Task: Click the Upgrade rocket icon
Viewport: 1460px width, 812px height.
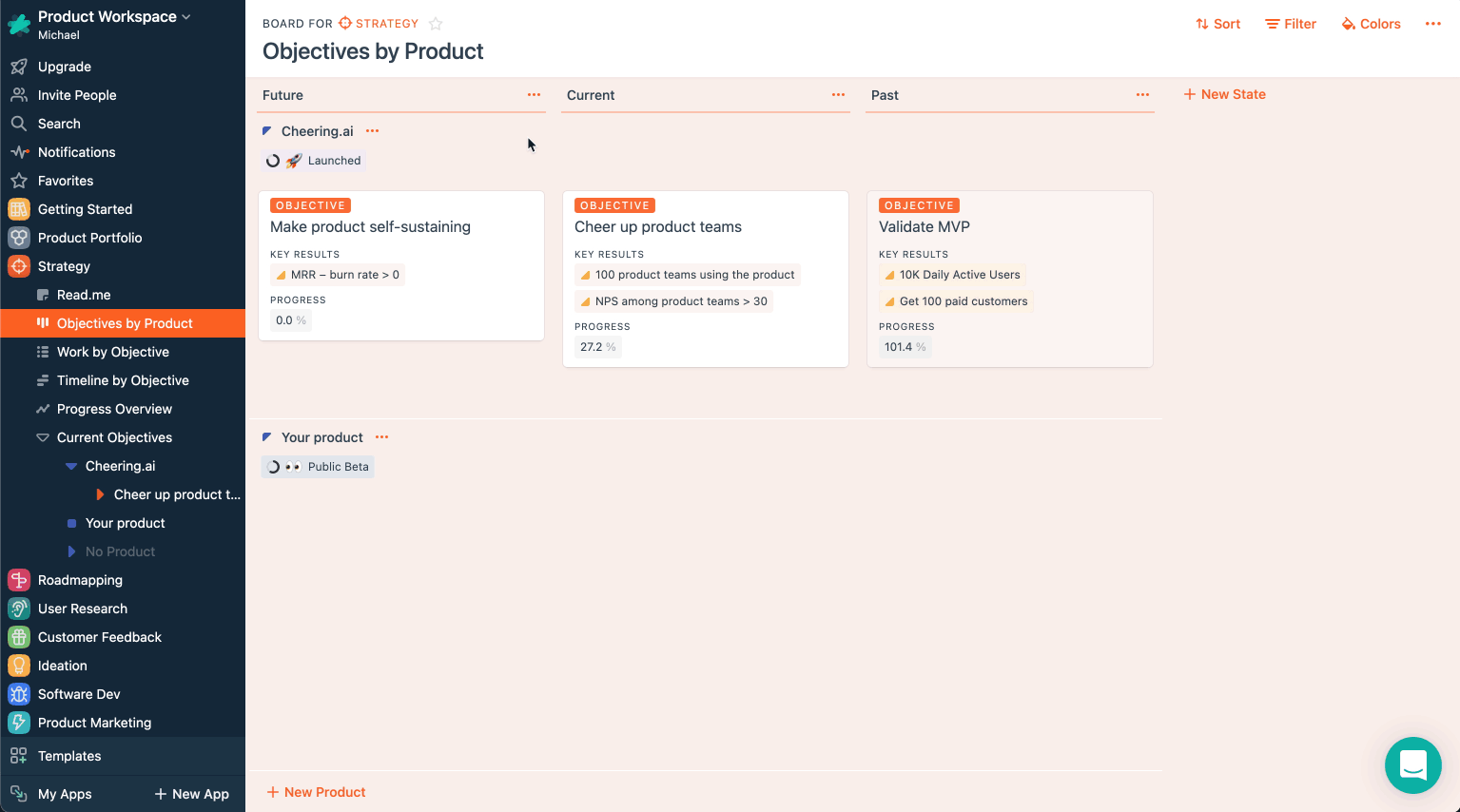Action: tap(18, 67)
